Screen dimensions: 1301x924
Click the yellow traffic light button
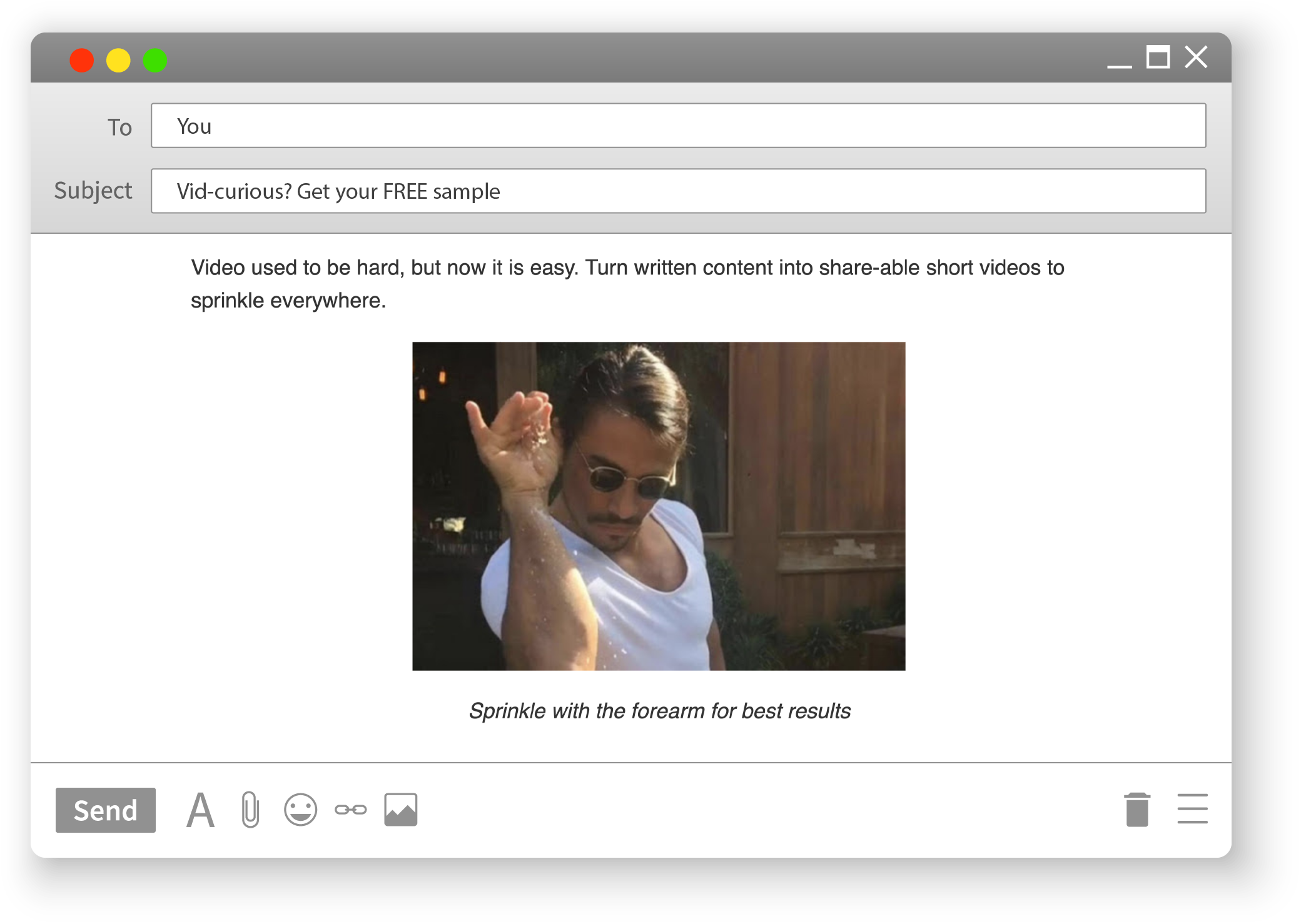[x=118, y=61]
